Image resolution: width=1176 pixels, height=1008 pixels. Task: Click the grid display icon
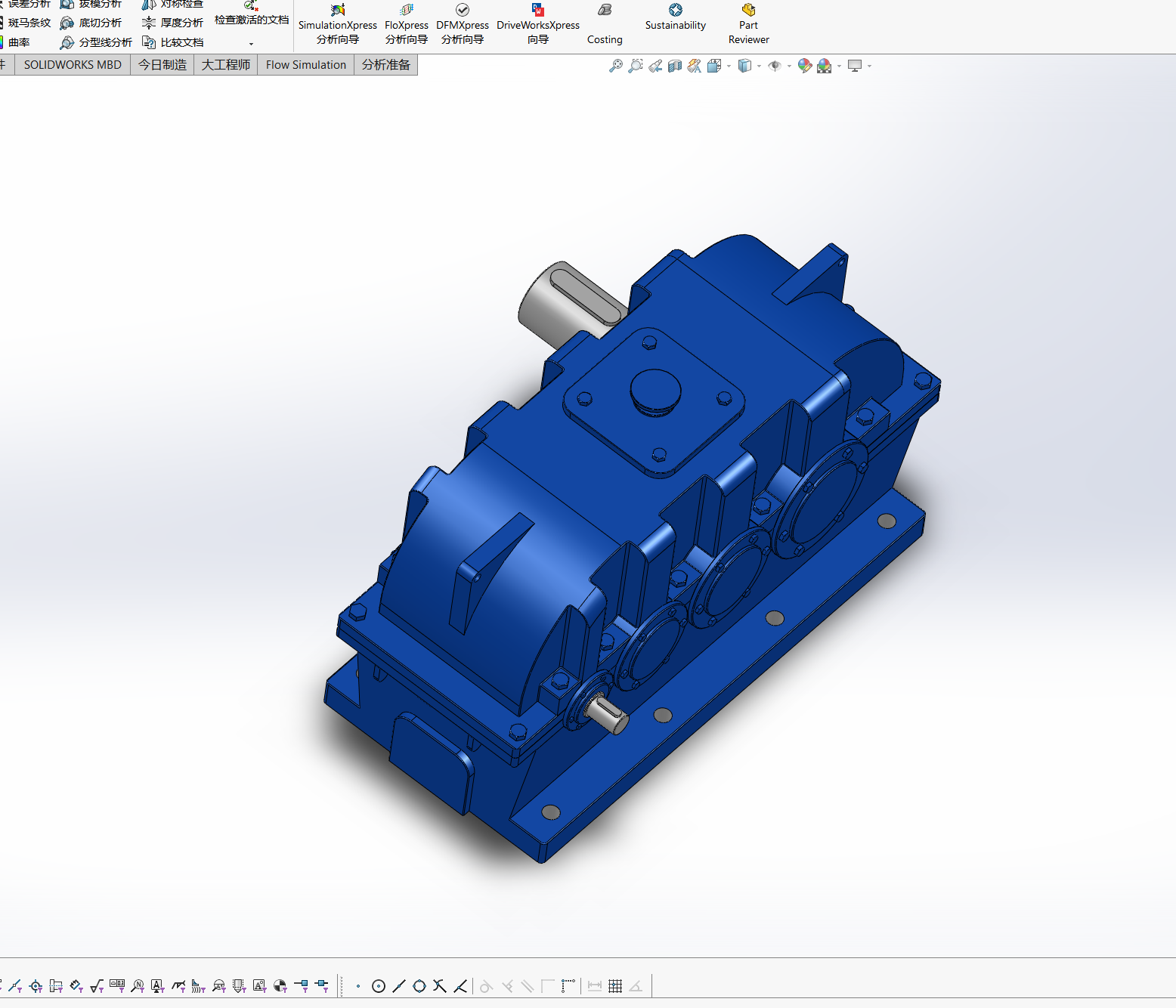coord(615,986)
